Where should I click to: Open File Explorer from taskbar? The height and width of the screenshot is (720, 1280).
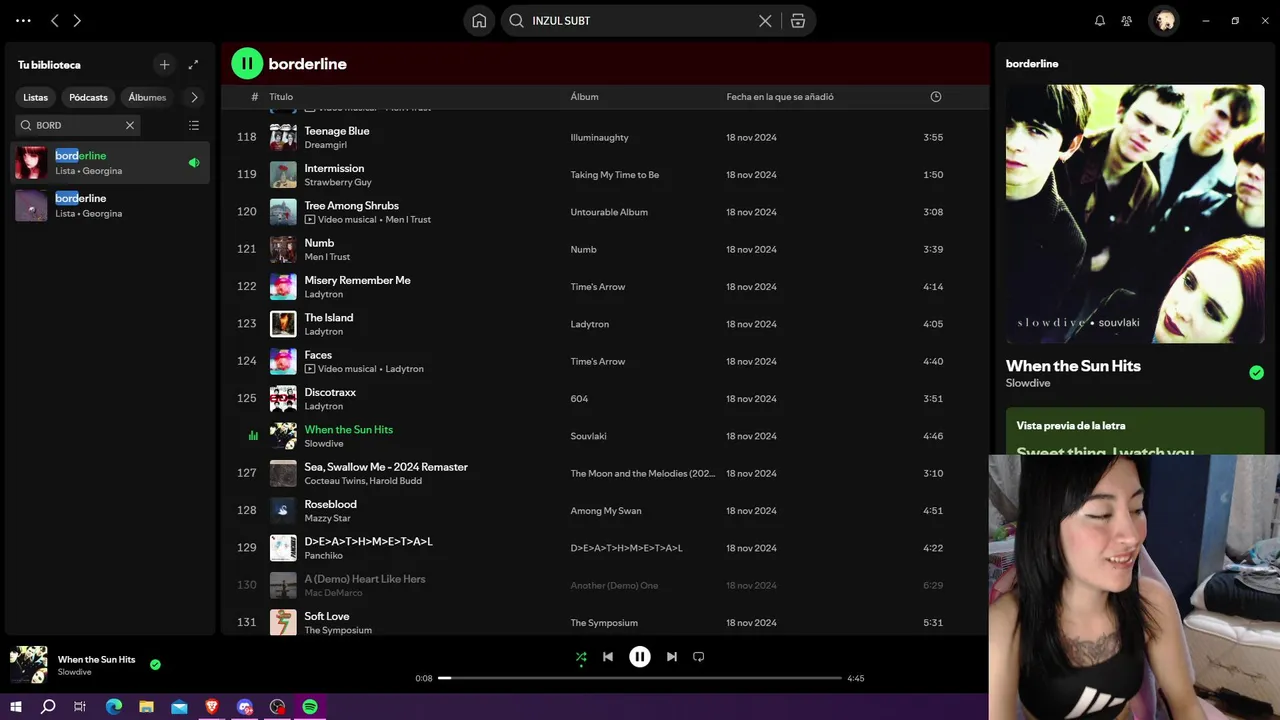146,707
